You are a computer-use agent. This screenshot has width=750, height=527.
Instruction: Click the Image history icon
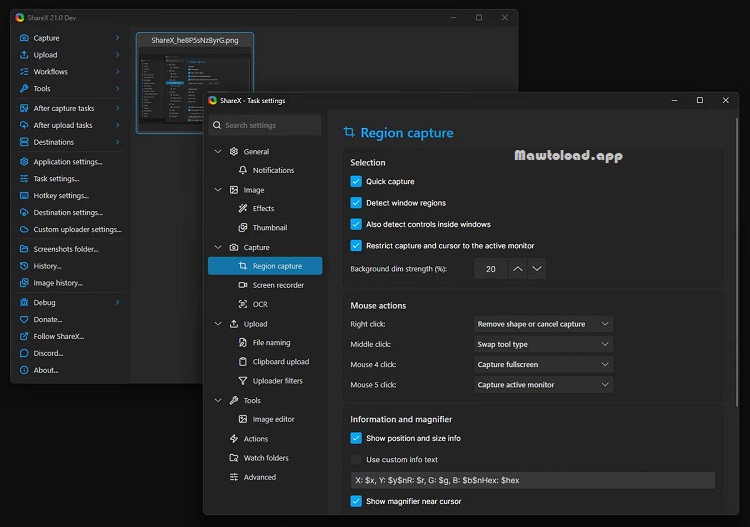point(24,283)
